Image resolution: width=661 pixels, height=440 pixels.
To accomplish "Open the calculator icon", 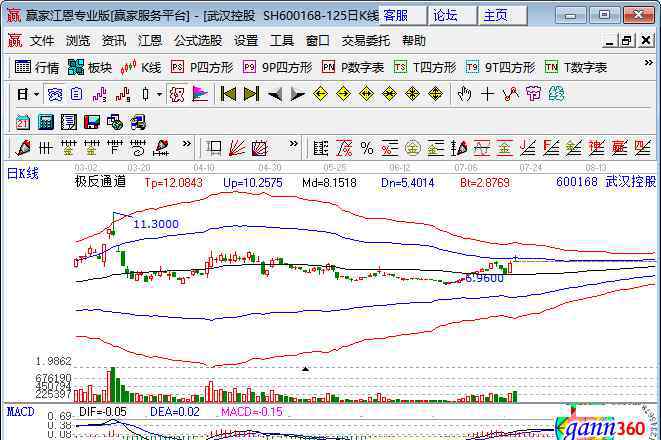I will point(46,122).
